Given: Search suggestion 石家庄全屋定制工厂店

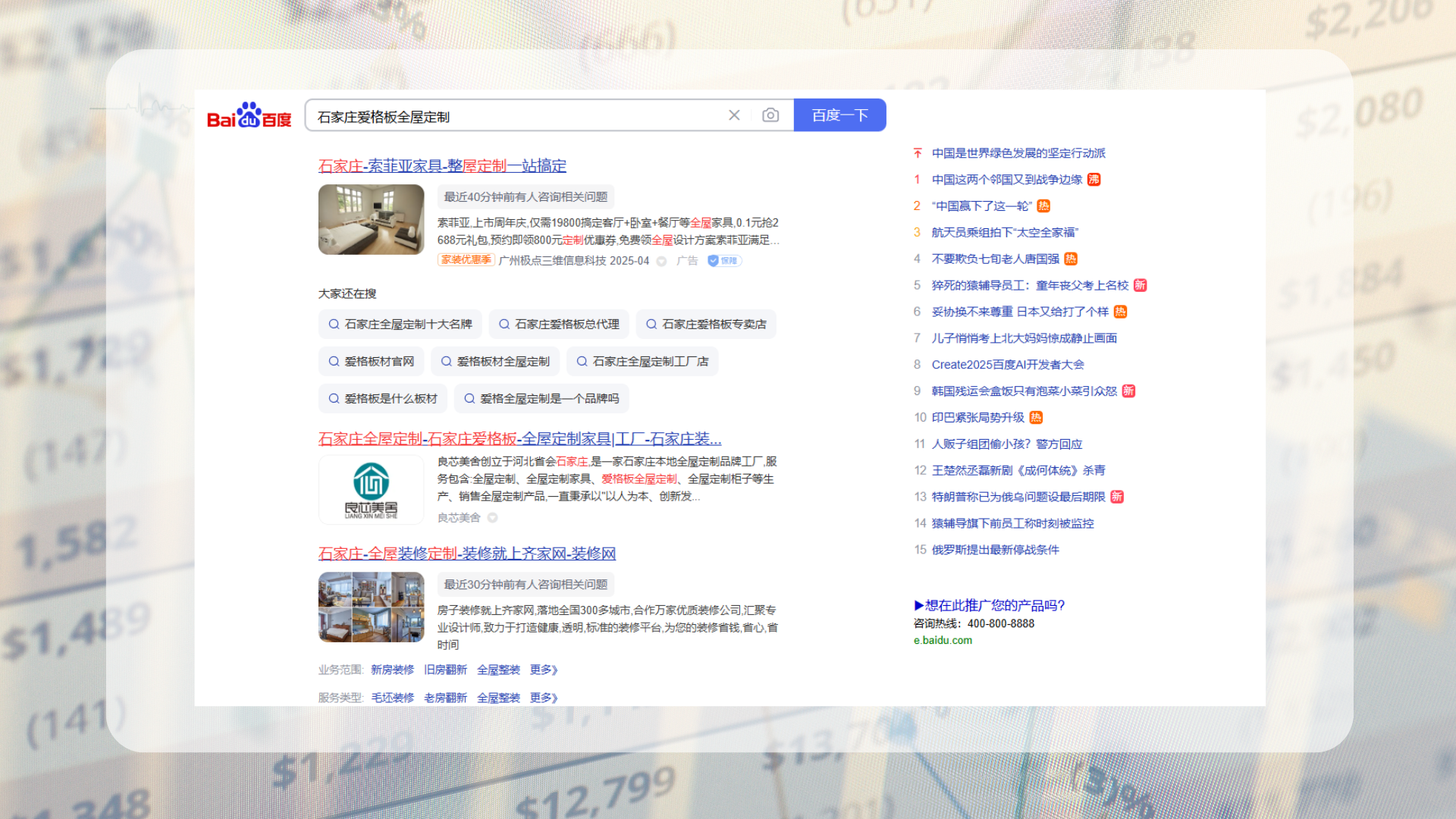Looking at the screenshot, I should (x=642, y=361).
